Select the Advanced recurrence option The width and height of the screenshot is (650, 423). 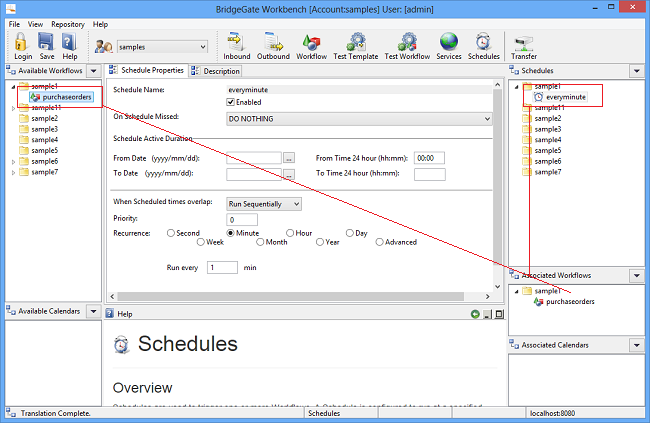coord(379,242)
